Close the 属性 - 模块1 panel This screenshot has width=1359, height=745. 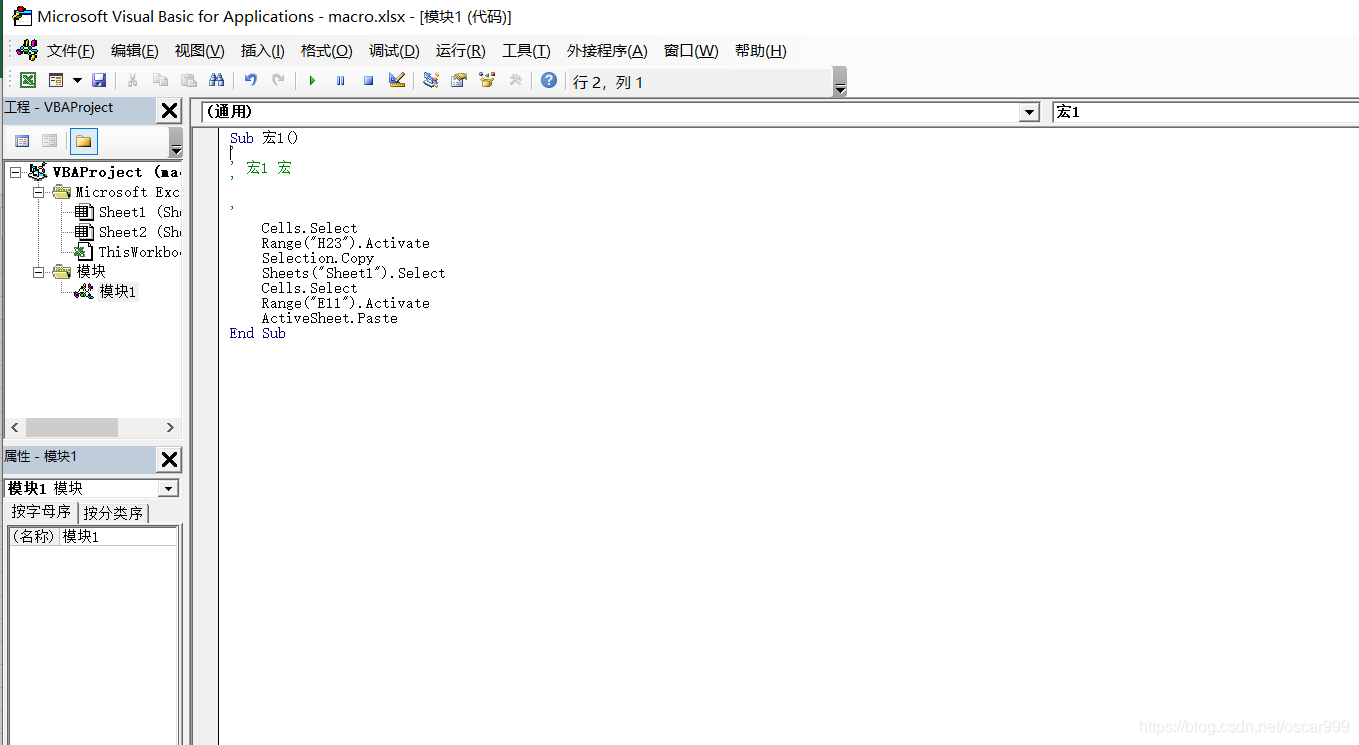click(170, 459)
